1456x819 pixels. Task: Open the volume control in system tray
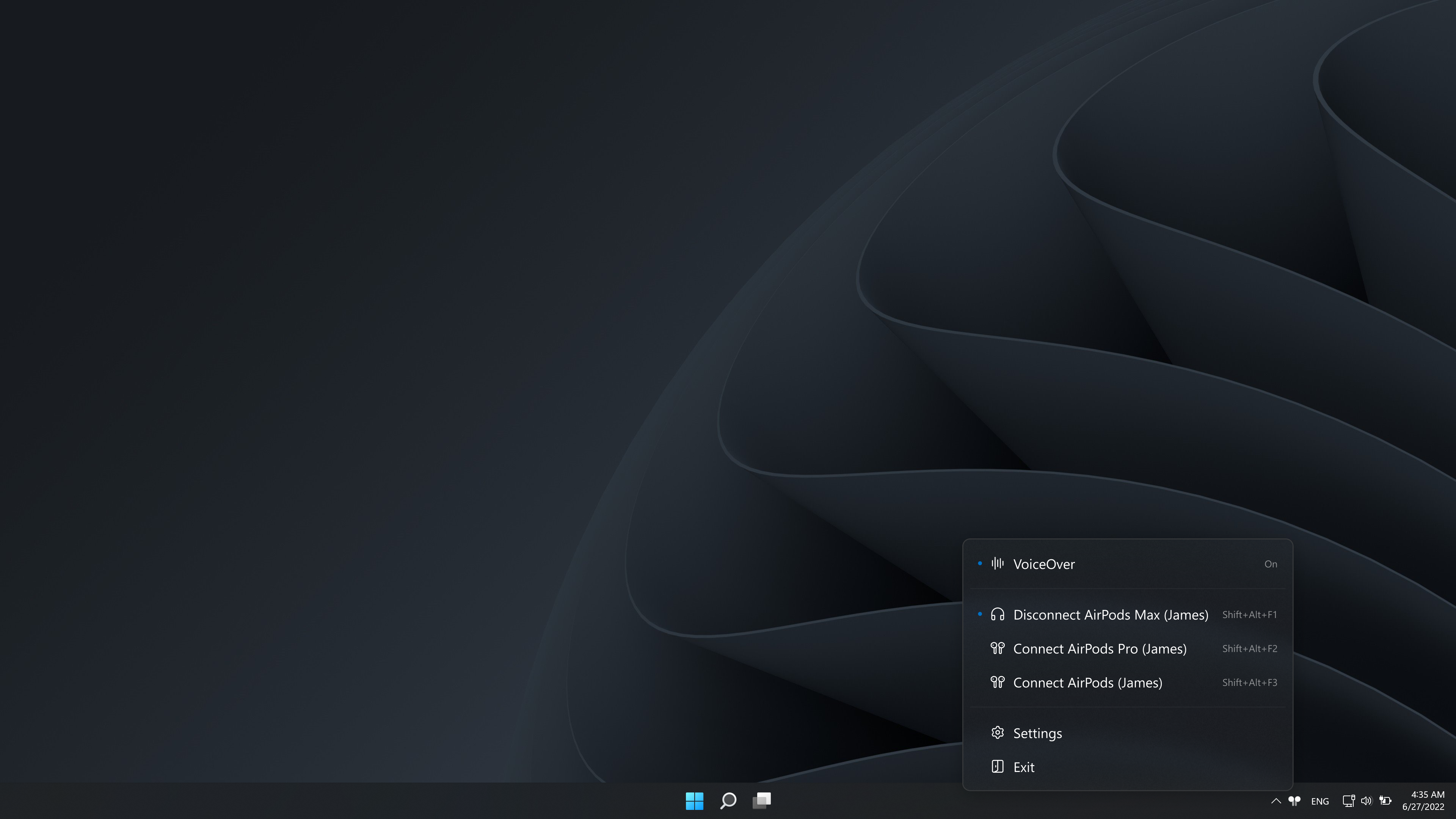pos(1367,800)
